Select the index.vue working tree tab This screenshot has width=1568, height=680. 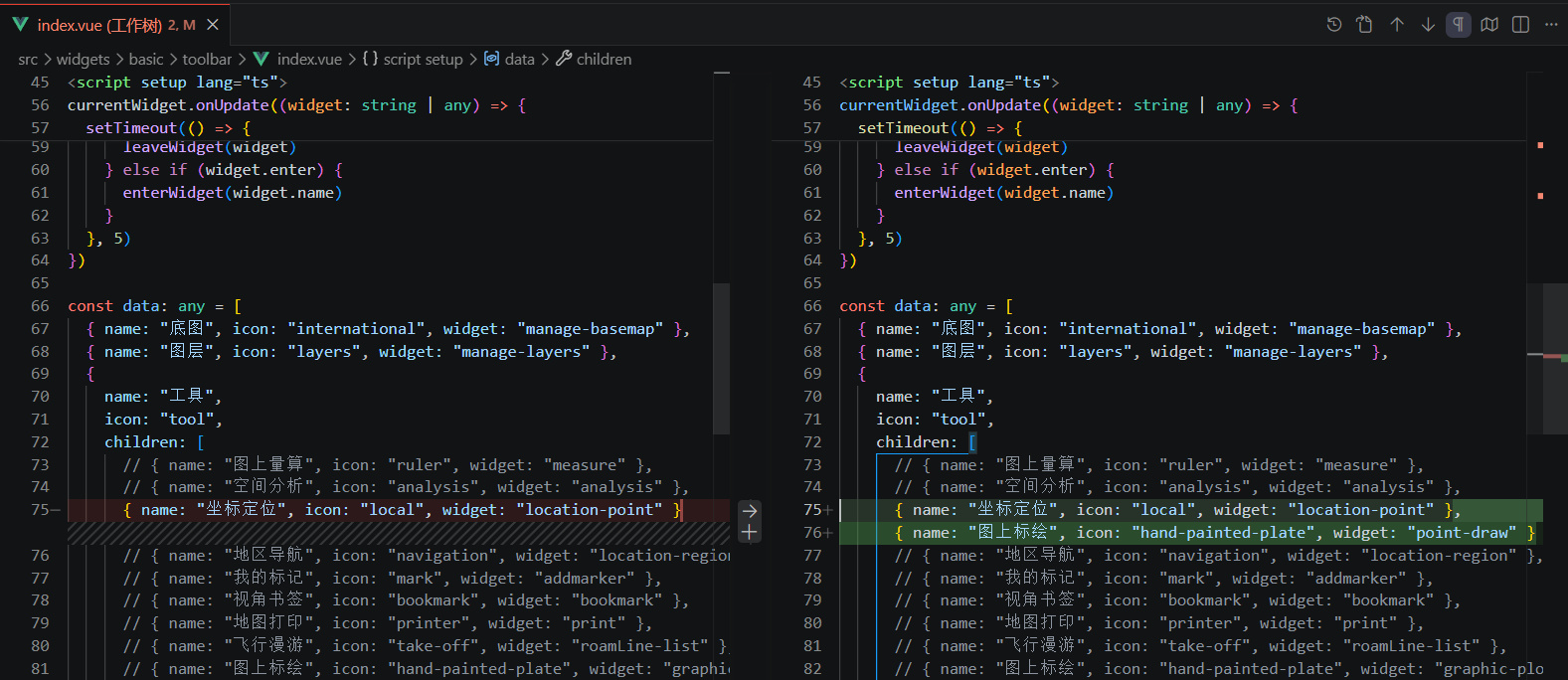[115, 25]
